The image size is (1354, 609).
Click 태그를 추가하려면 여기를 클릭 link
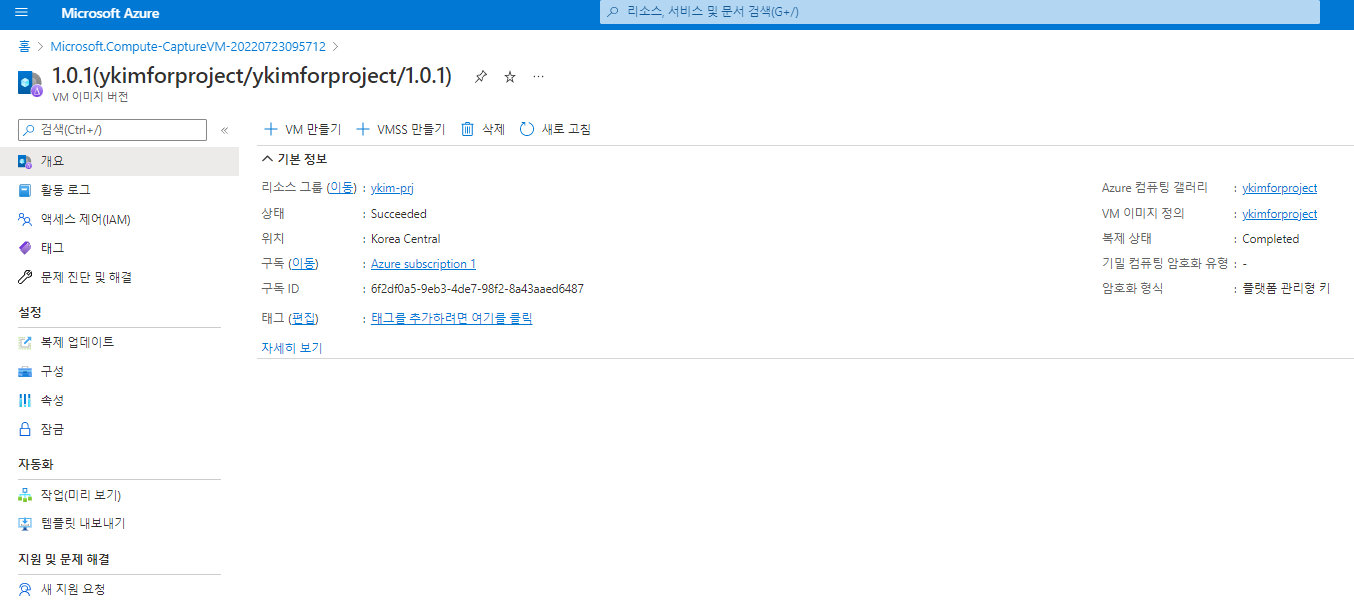point(451,318)
